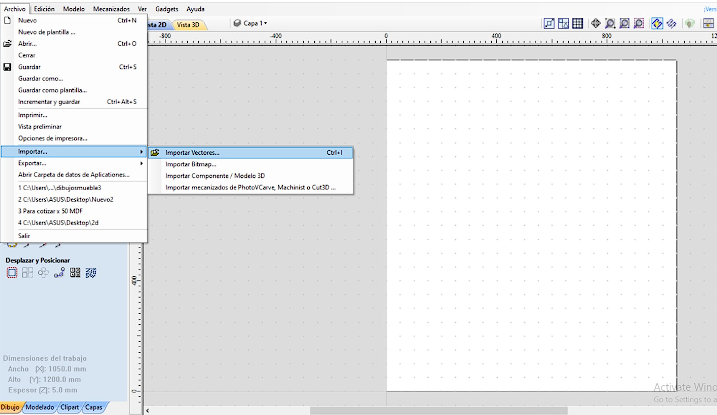Click the horizontal scrollbar thumb below the canvas

tap(439, 411)
